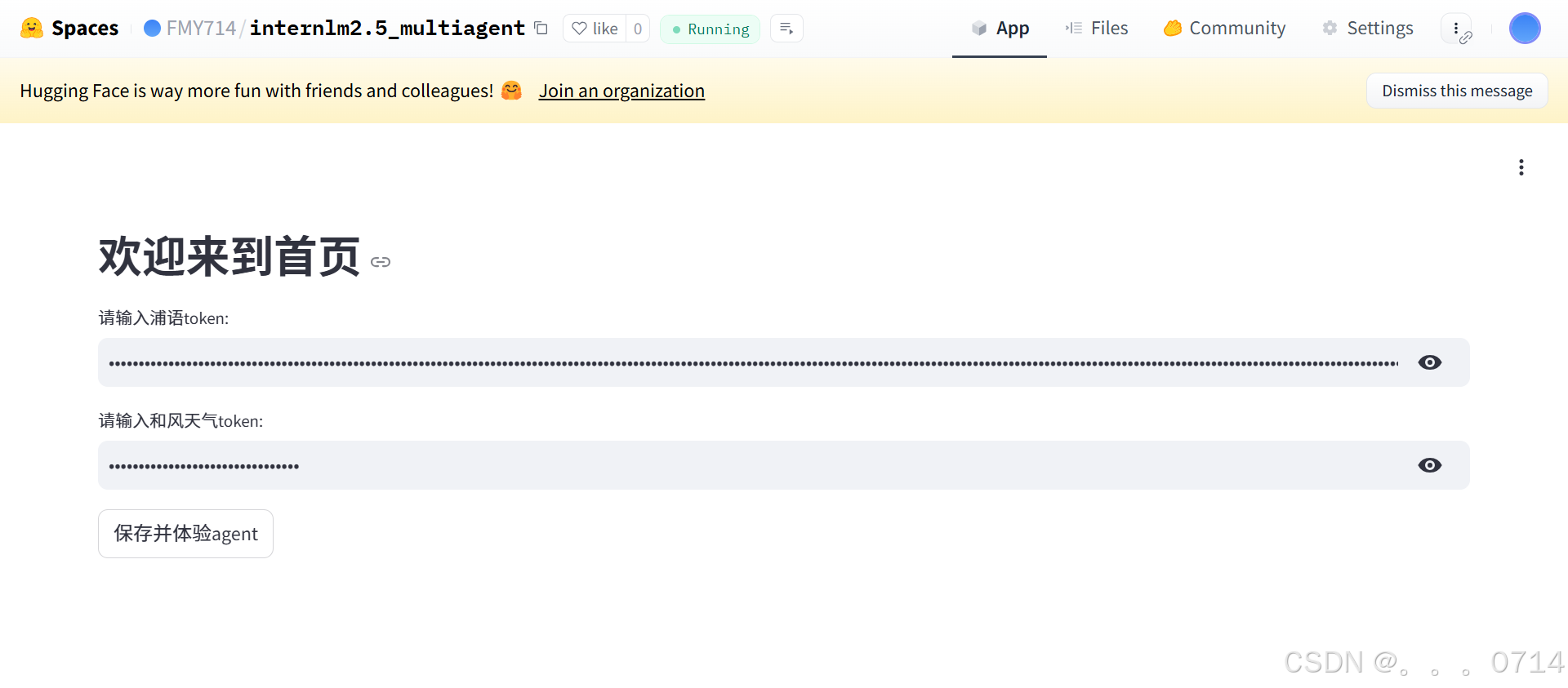
Task: Open the logs icon next to Running
Action: [x=786, y=29]
